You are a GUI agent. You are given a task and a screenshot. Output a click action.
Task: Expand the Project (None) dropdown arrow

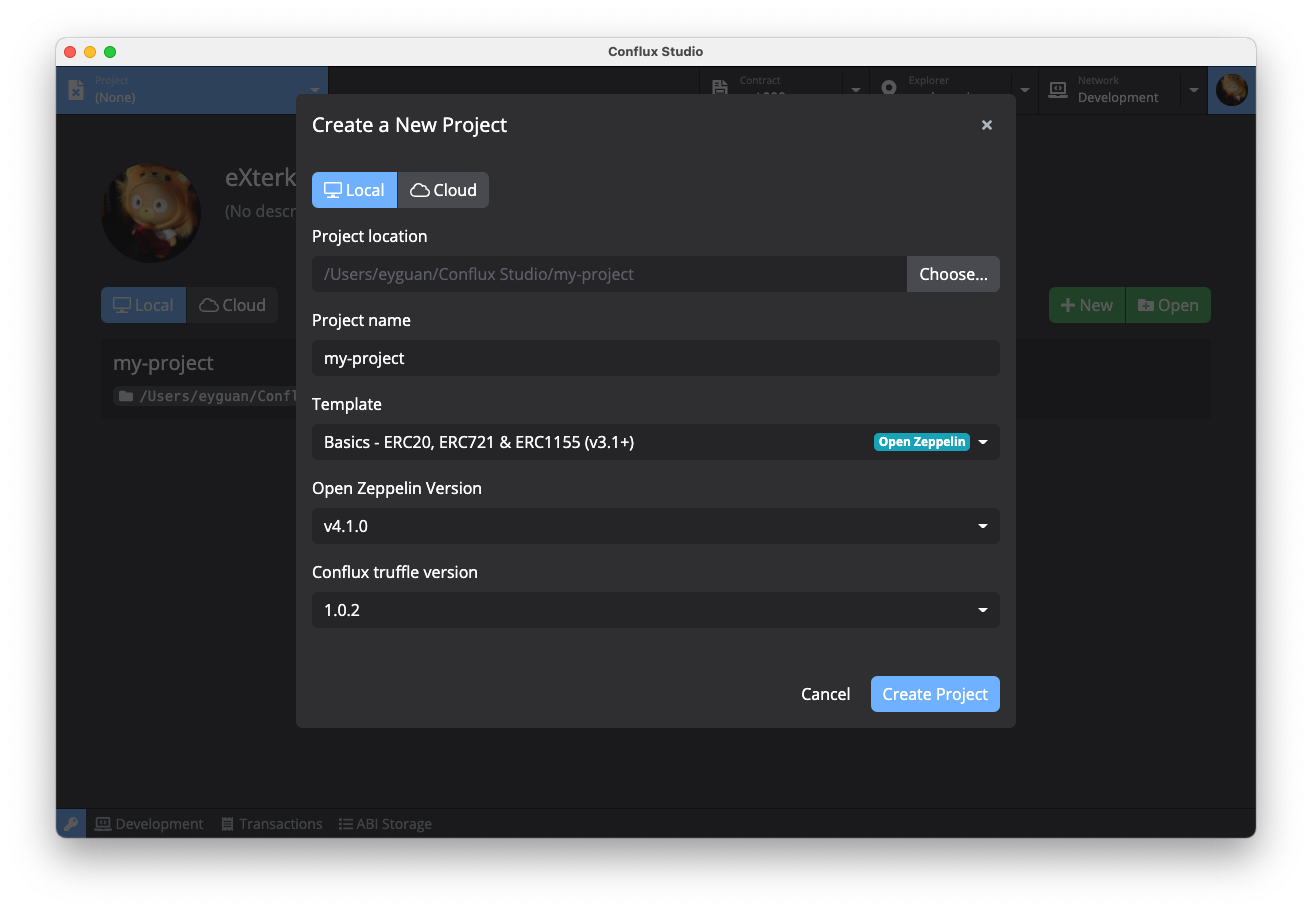pos(315,90)
